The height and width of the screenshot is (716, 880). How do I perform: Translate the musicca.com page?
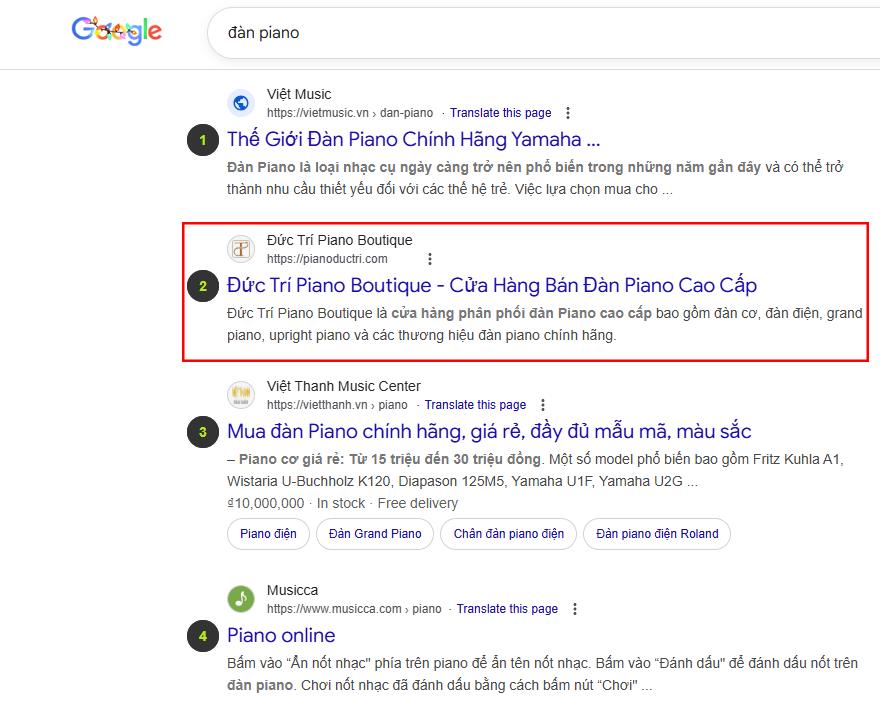point(507,609)
